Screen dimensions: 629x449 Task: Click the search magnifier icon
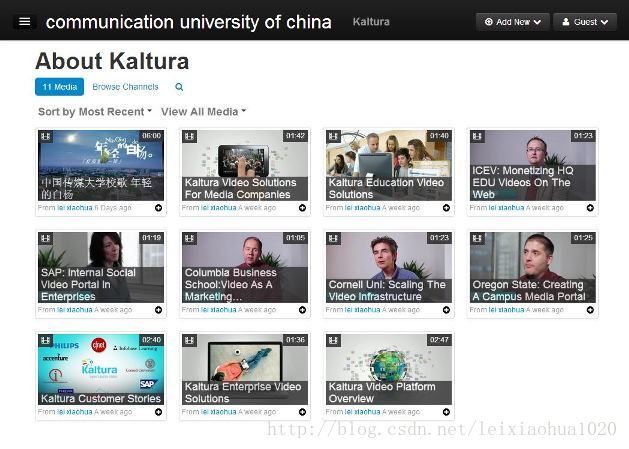179,87
